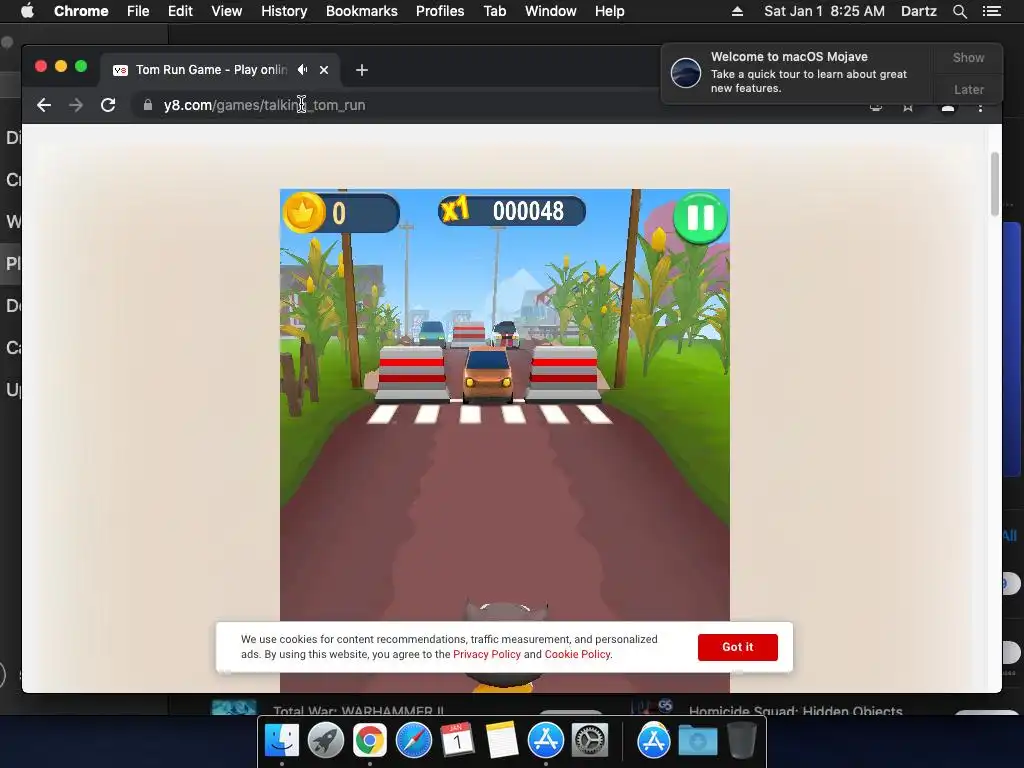Open Notes from the Dock
Image resolution: width=1024 pixels, height=768 pixels.
pos(502,741)
